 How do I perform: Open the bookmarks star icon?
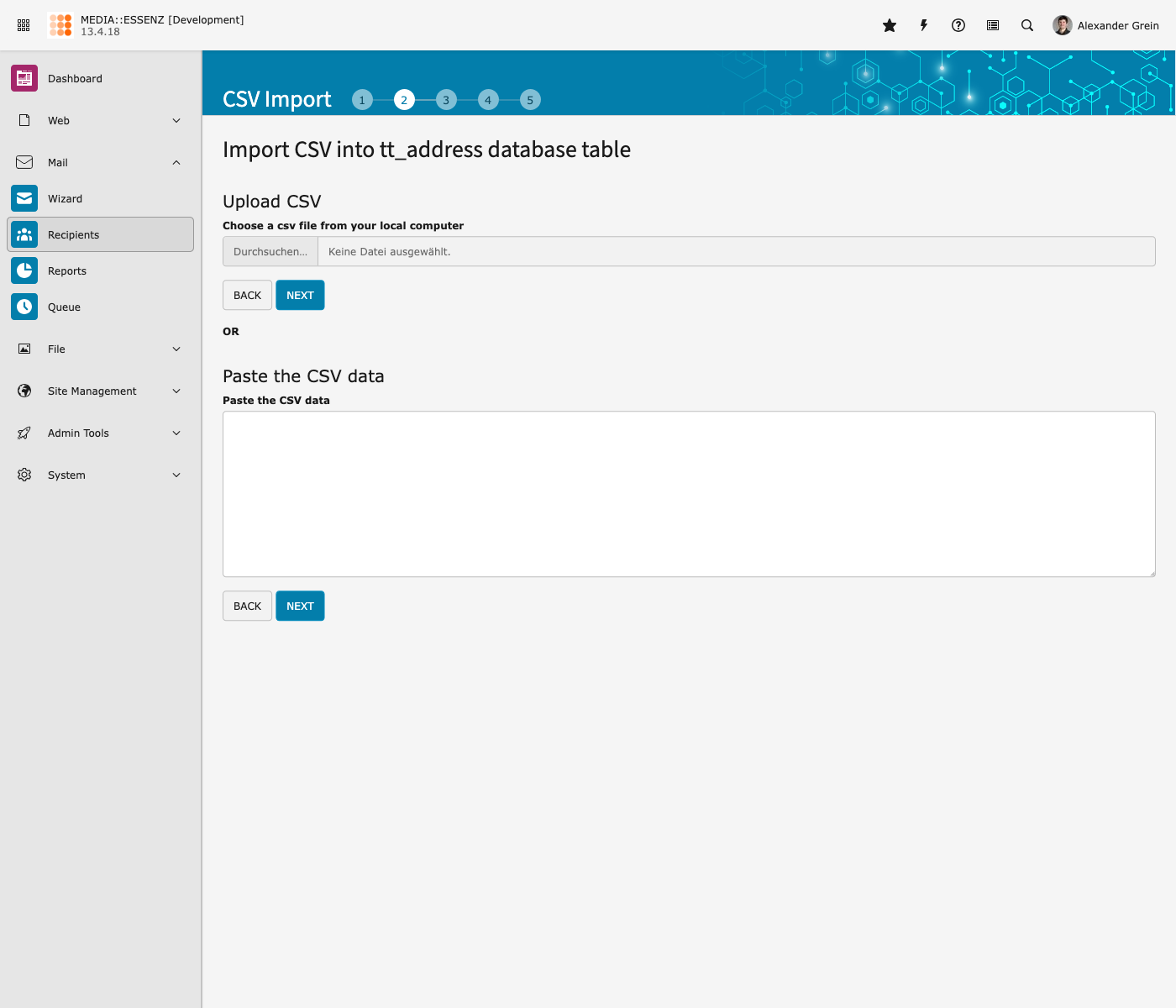click(x=890, y=25)
